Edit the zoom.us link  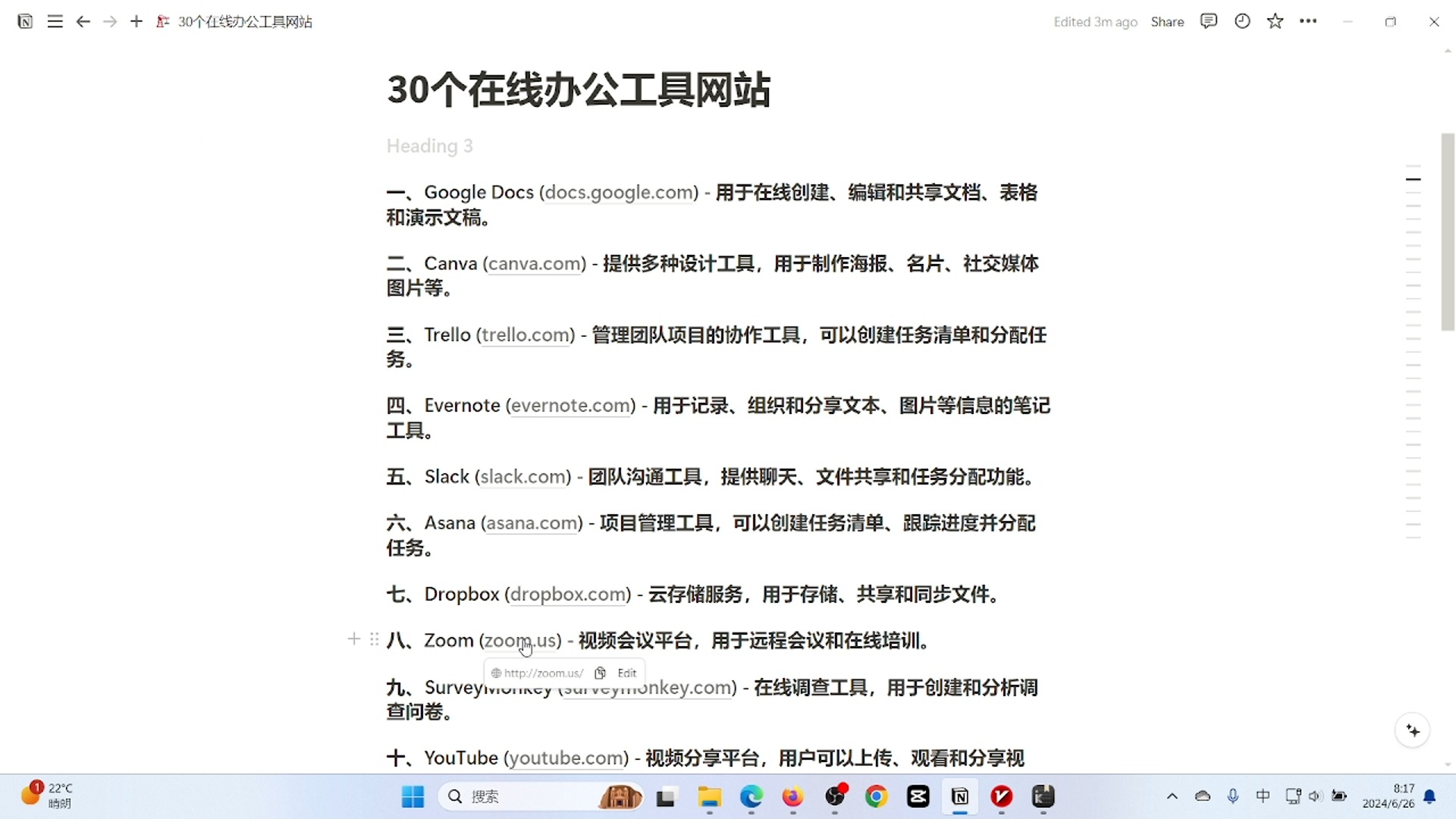627,673
